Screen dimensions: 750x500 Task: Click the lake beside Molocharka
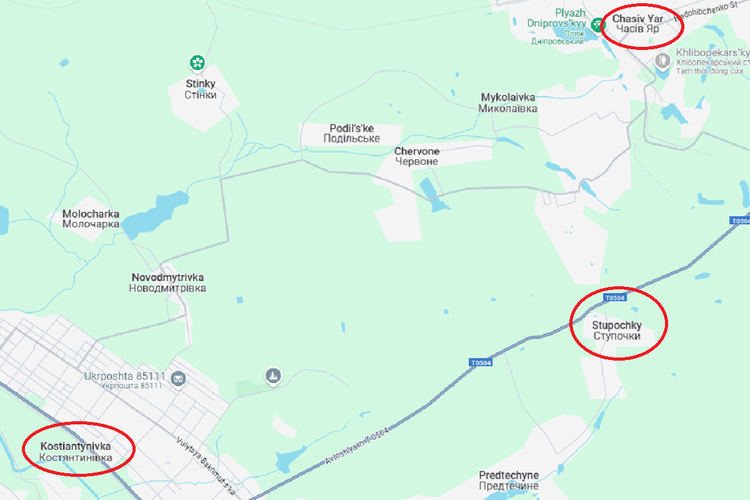click(155, 213)
